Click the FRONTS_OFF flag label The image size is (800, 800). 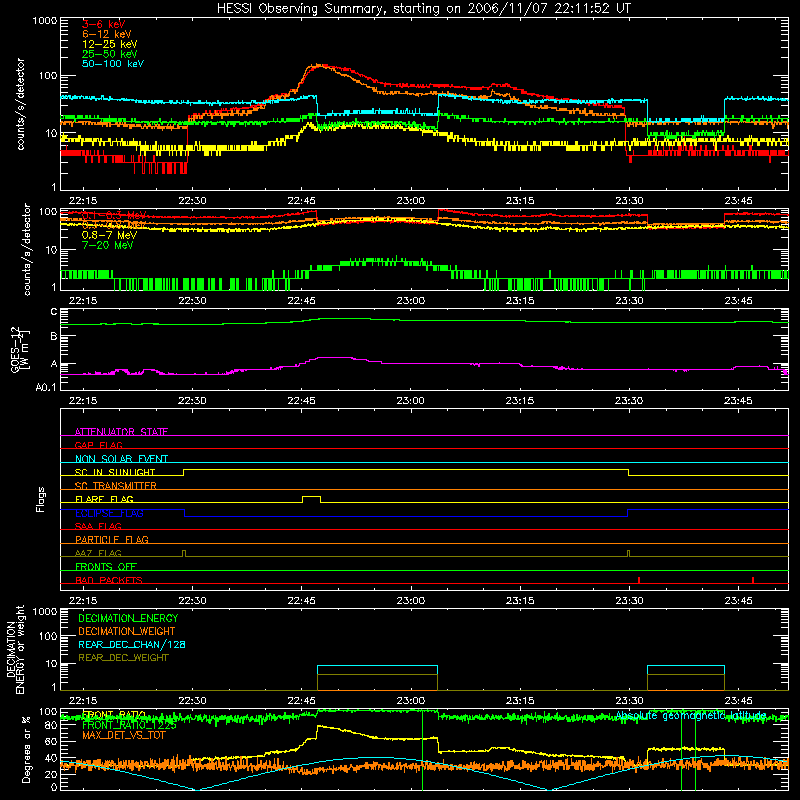[106, 566]
